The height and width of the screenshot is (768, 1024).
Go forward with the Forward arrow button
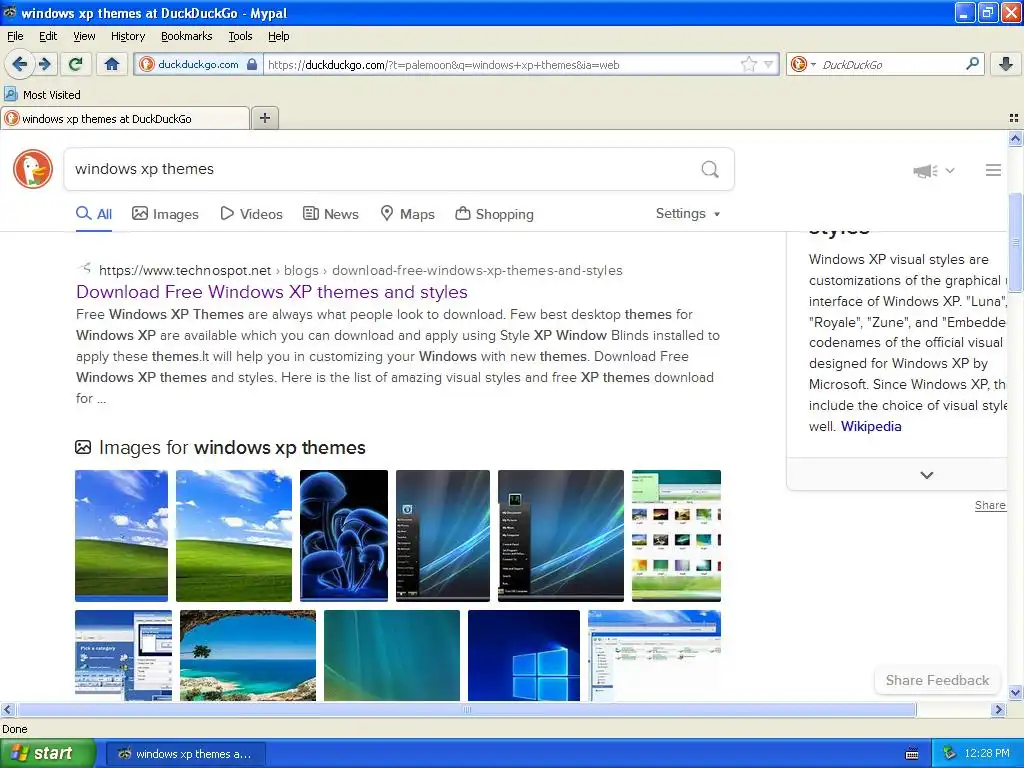(x=44, y=64)
